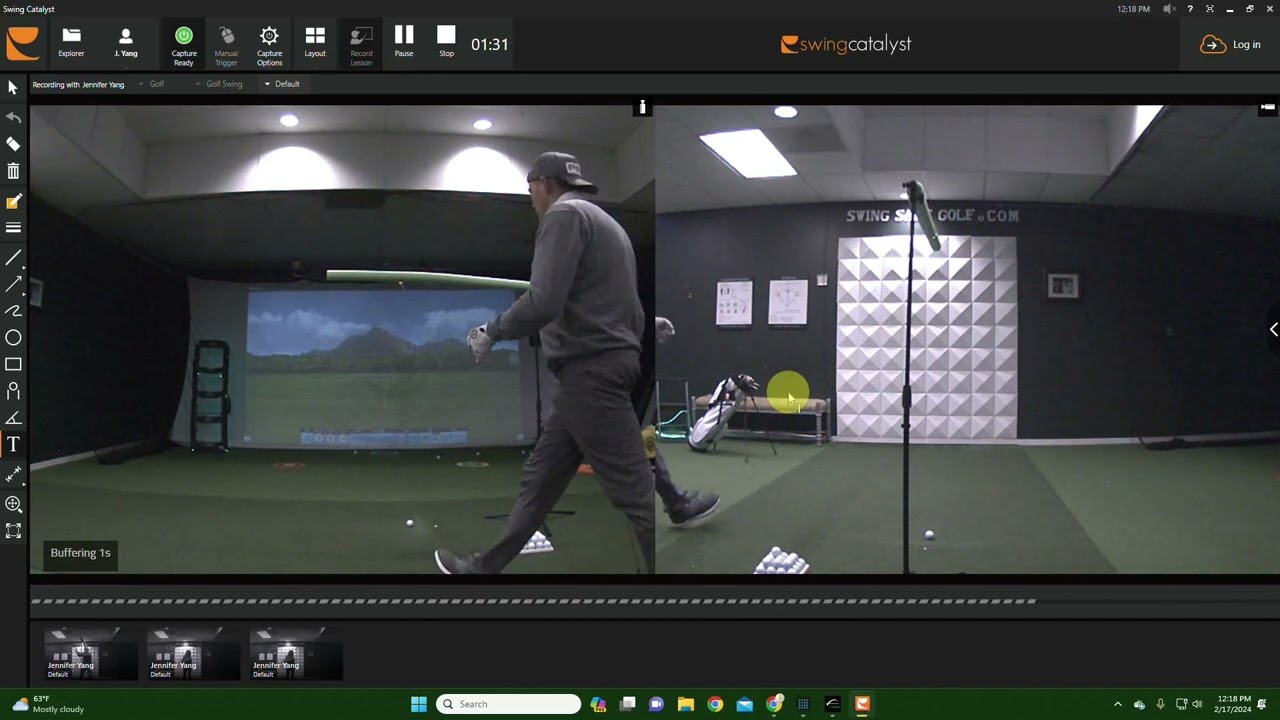The image size is (1280, 720).
Task: Open the Explorer folder panel
Action: tap(71, 44)
